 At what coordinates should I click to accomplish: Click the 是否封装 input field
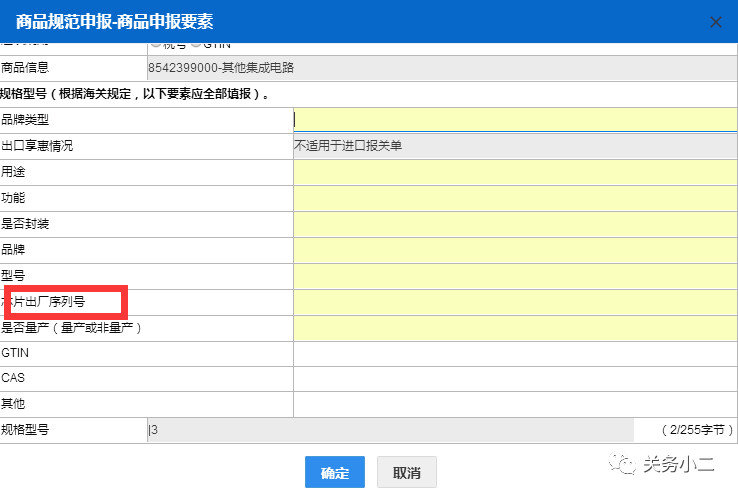(x=514, y=224)
